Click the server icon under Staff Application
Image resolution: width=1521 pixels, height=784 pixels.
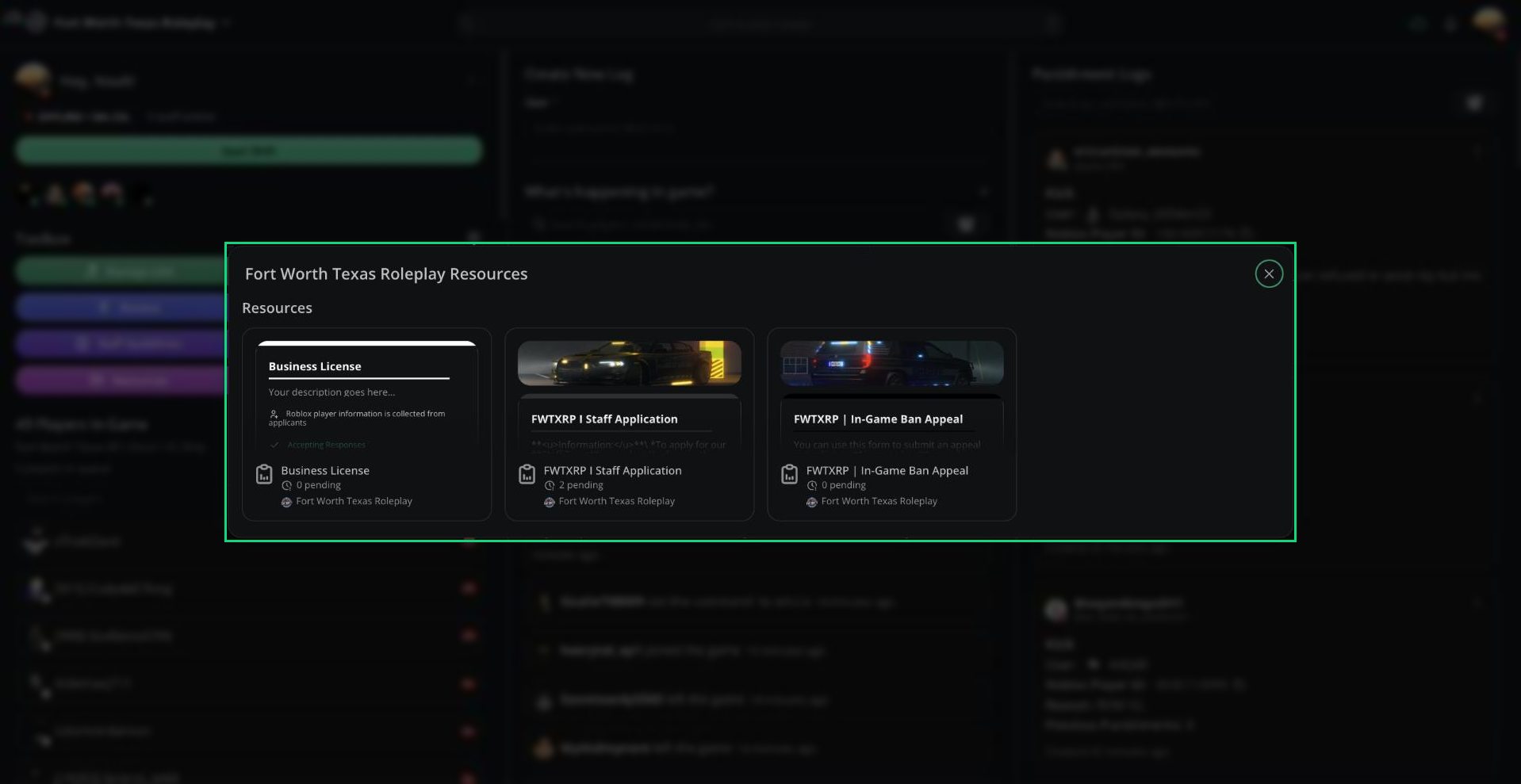coord(549,502)
